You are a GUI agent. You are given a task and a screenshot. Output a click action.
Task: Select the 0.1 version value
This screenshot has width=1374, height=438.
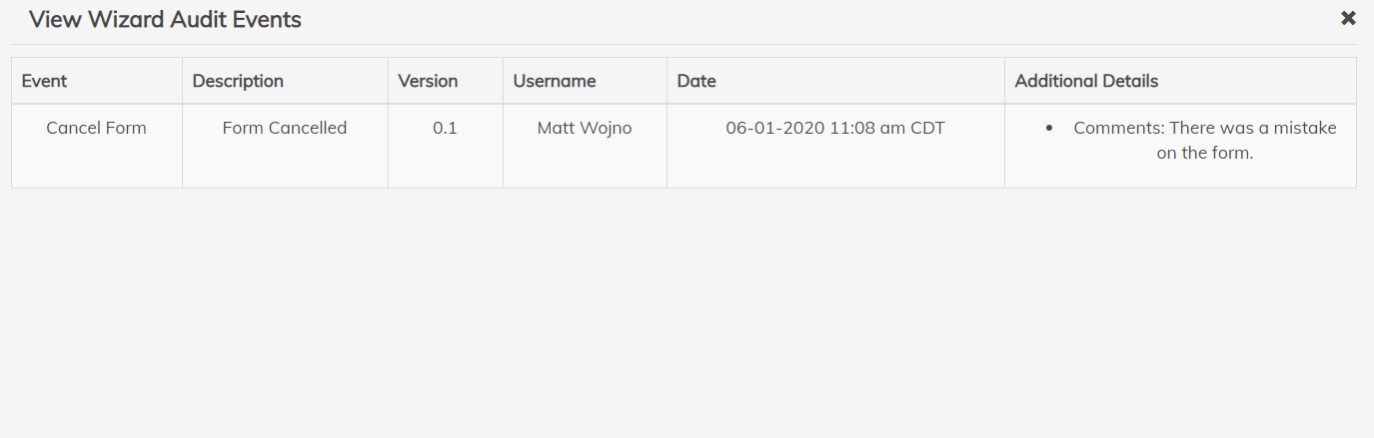click(445, 128)
